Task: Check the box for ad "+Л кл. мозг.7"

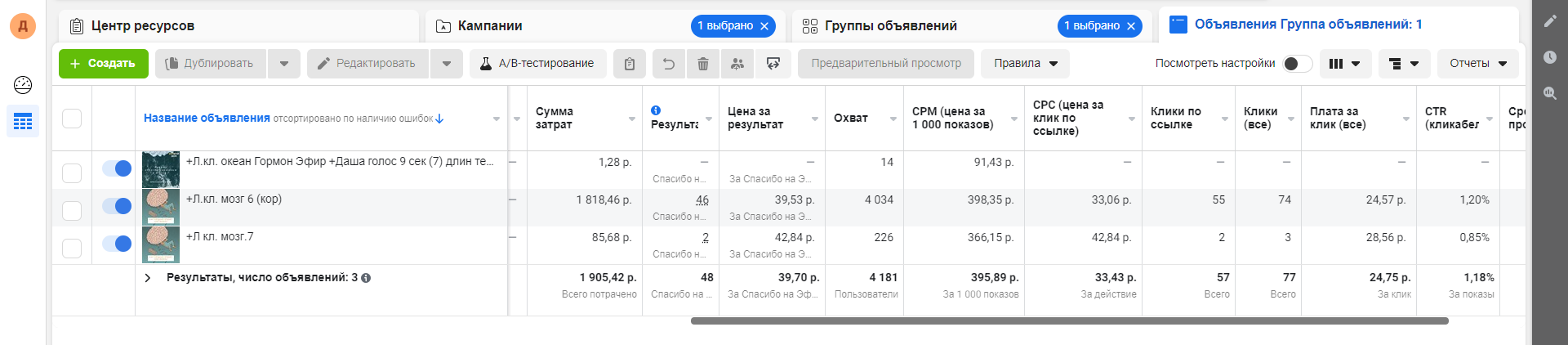Action: [72, 248]
